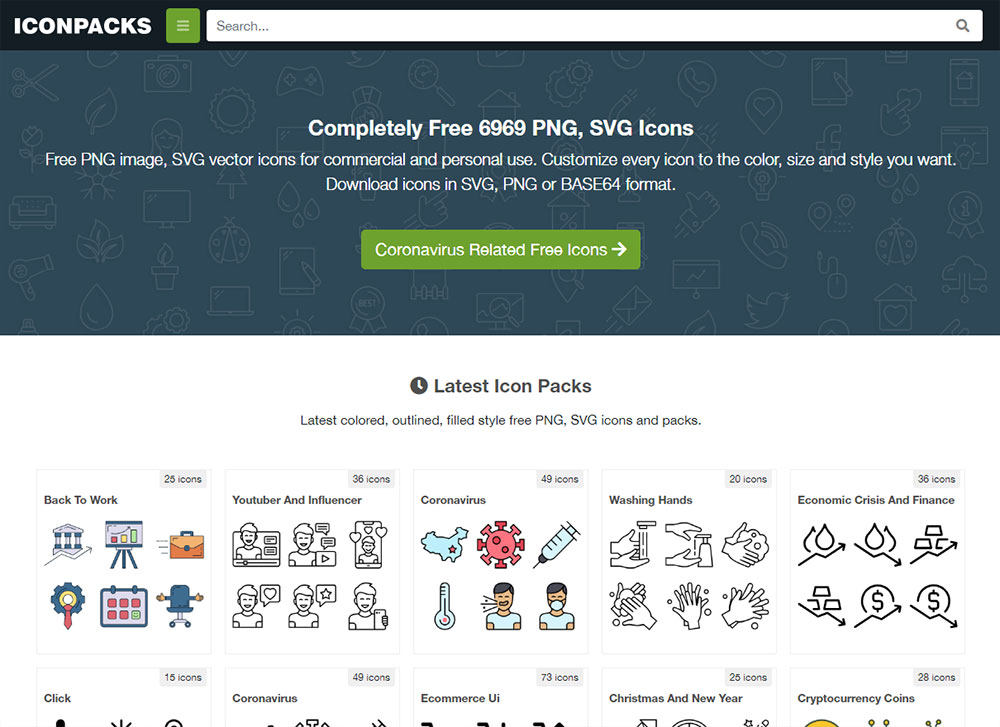The height and width of the screenshot is (727, 1000).
Task: Click the 25 icons badge on Back To Work
Action: 182,479
